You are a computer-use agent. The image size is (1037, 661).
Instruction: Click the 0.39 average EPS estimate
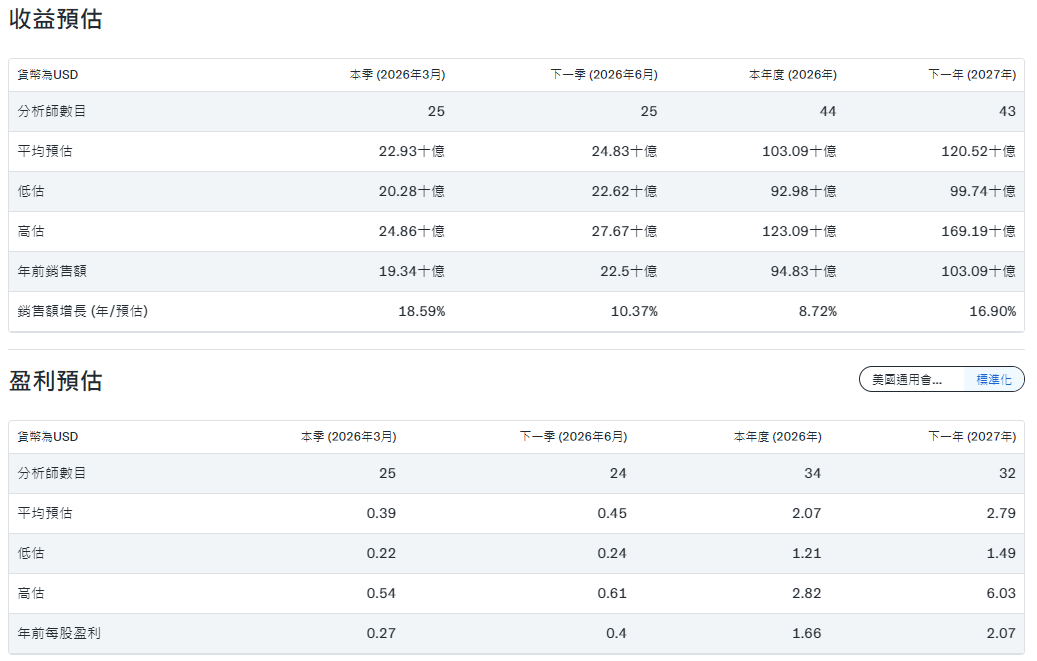tap(381, 513)
